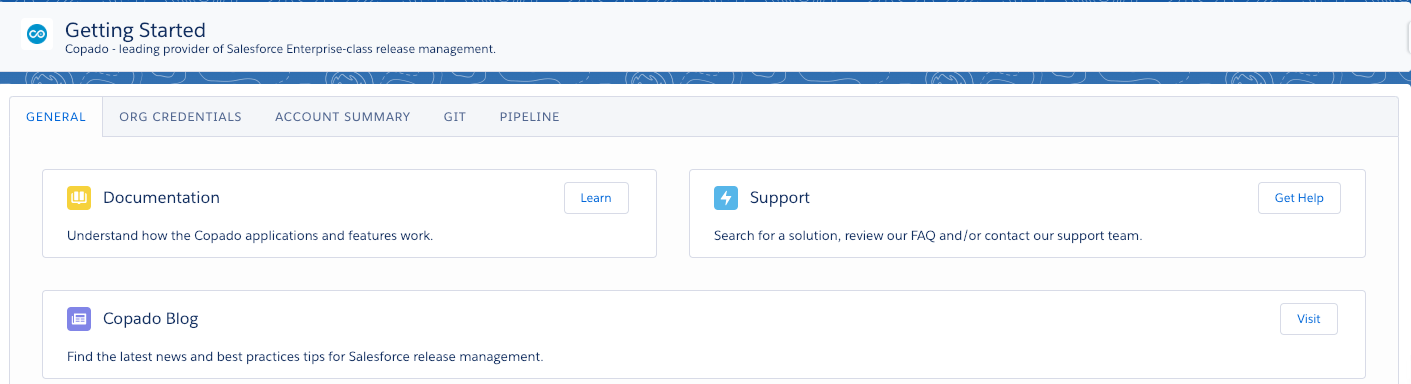Click the Getting Started page title
1411x384 pixels.
(x=135, y=31)
